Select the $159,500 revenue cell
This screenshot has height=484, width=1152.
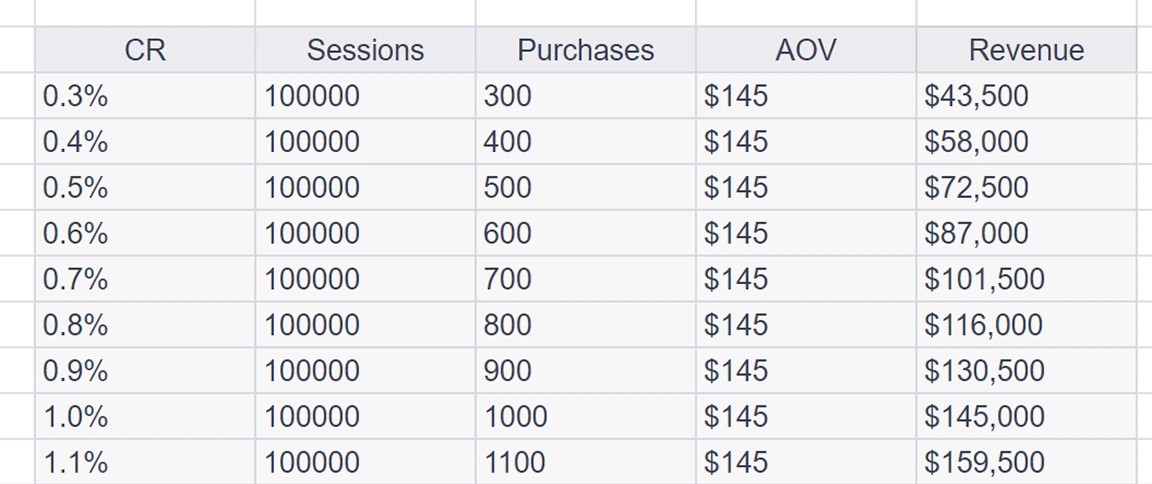coord(1026,462)
